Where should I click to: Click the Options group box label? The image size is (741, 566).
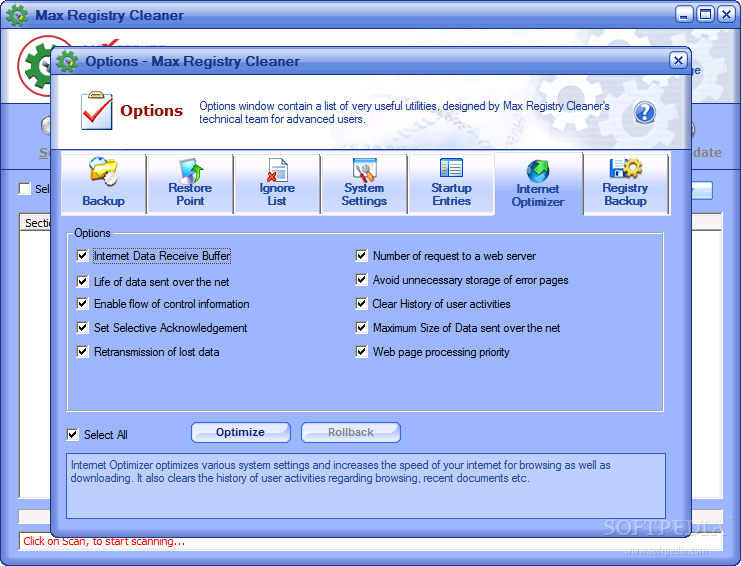pos(92,233)
